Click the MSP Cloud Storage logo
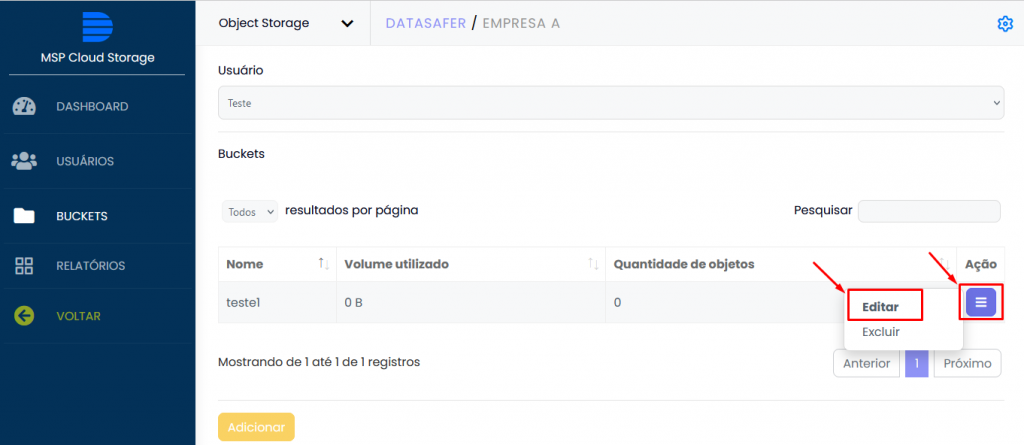This screenshot has height=445, width=1024. click(97, 27)
